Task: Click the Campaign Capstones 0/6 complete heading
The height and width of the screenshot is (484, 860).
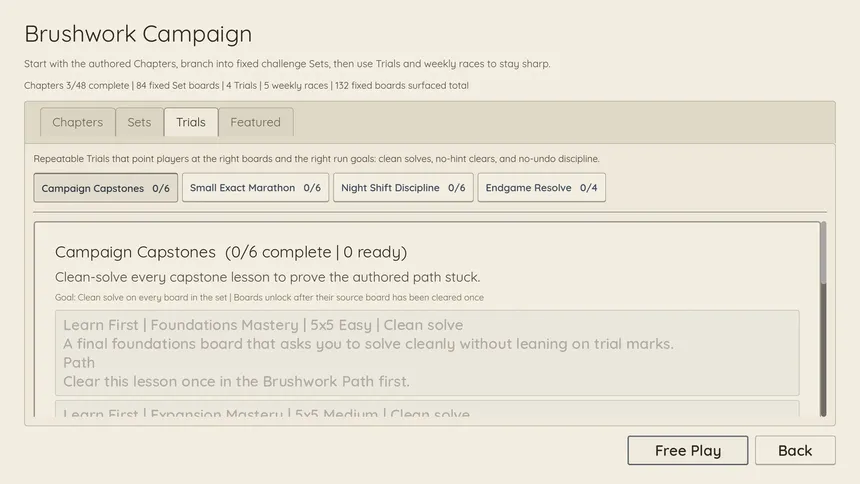Action: (231, 252)
